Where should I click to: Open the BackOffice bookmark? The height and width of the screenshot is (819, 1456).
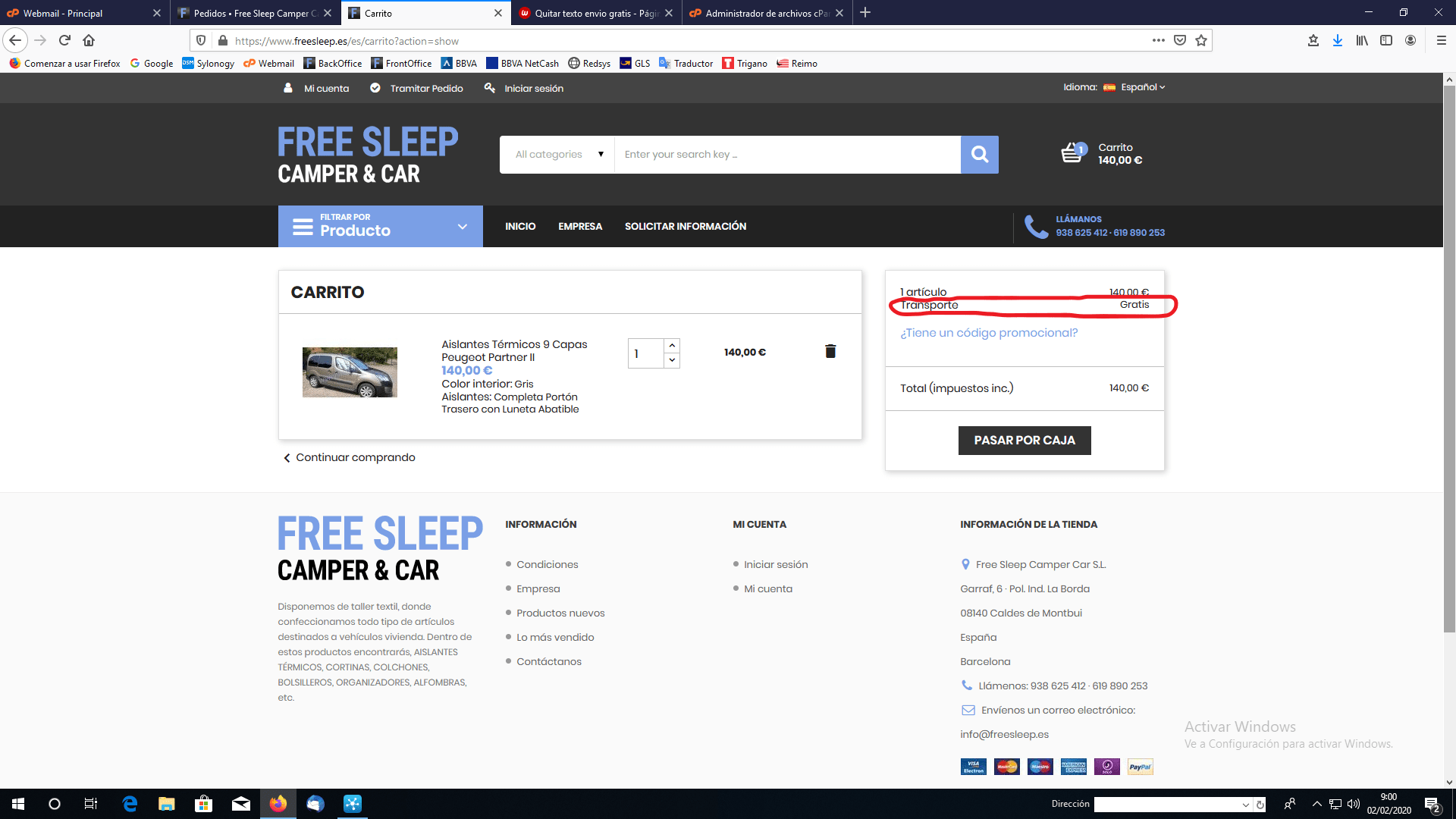332,63
